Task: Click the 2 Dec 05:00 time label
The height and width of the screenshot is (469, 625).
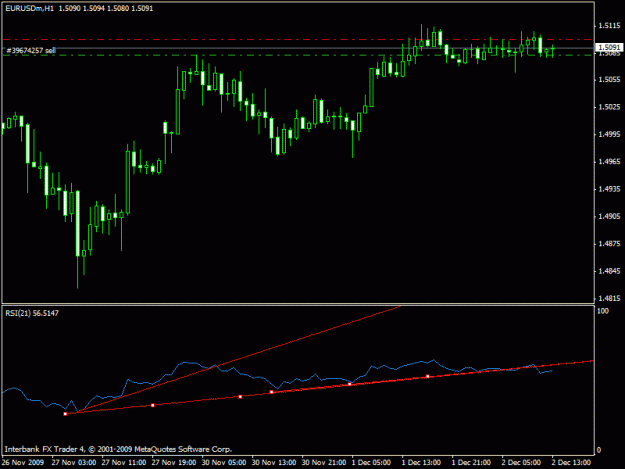Action: (x=521, y=462)
